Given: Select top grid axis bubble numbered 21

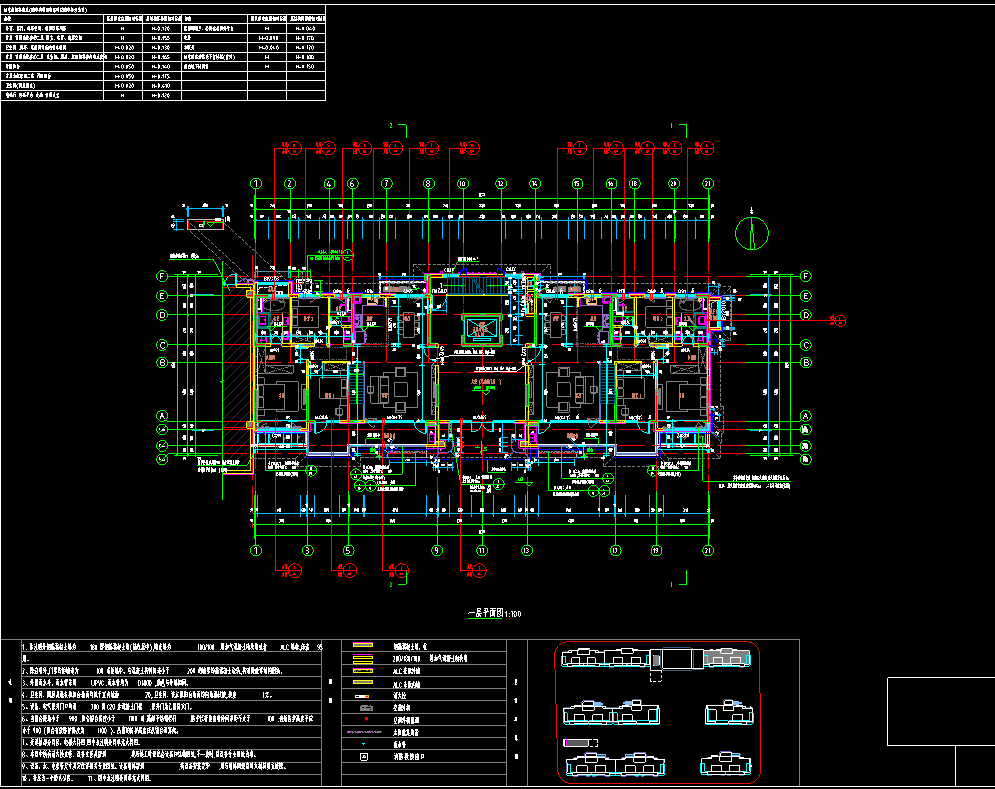Looking at the screenshot, I should pyautogui.click(x=708, y=184).
